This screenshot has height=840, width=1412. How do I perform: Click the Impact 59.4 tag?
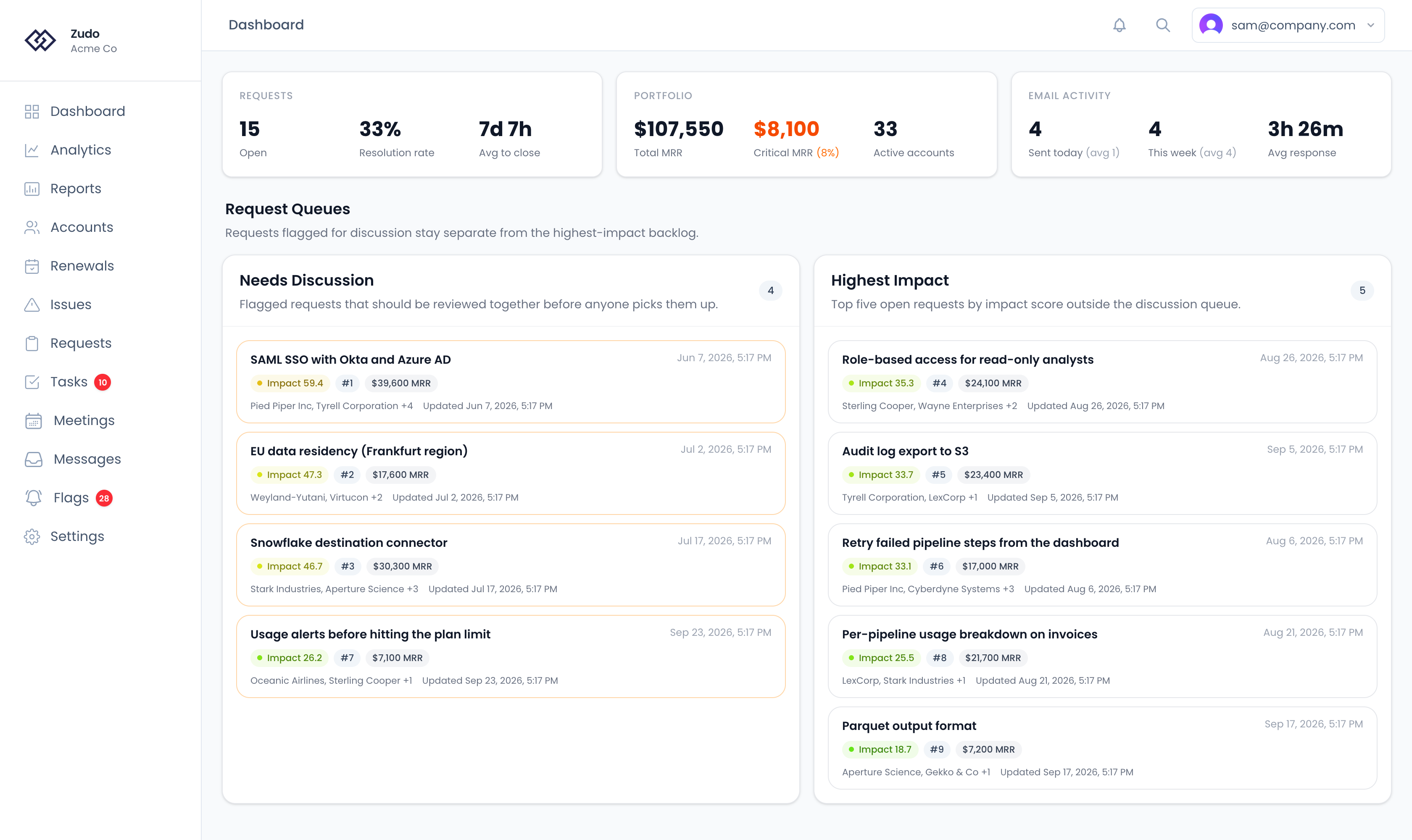point(290,383)
